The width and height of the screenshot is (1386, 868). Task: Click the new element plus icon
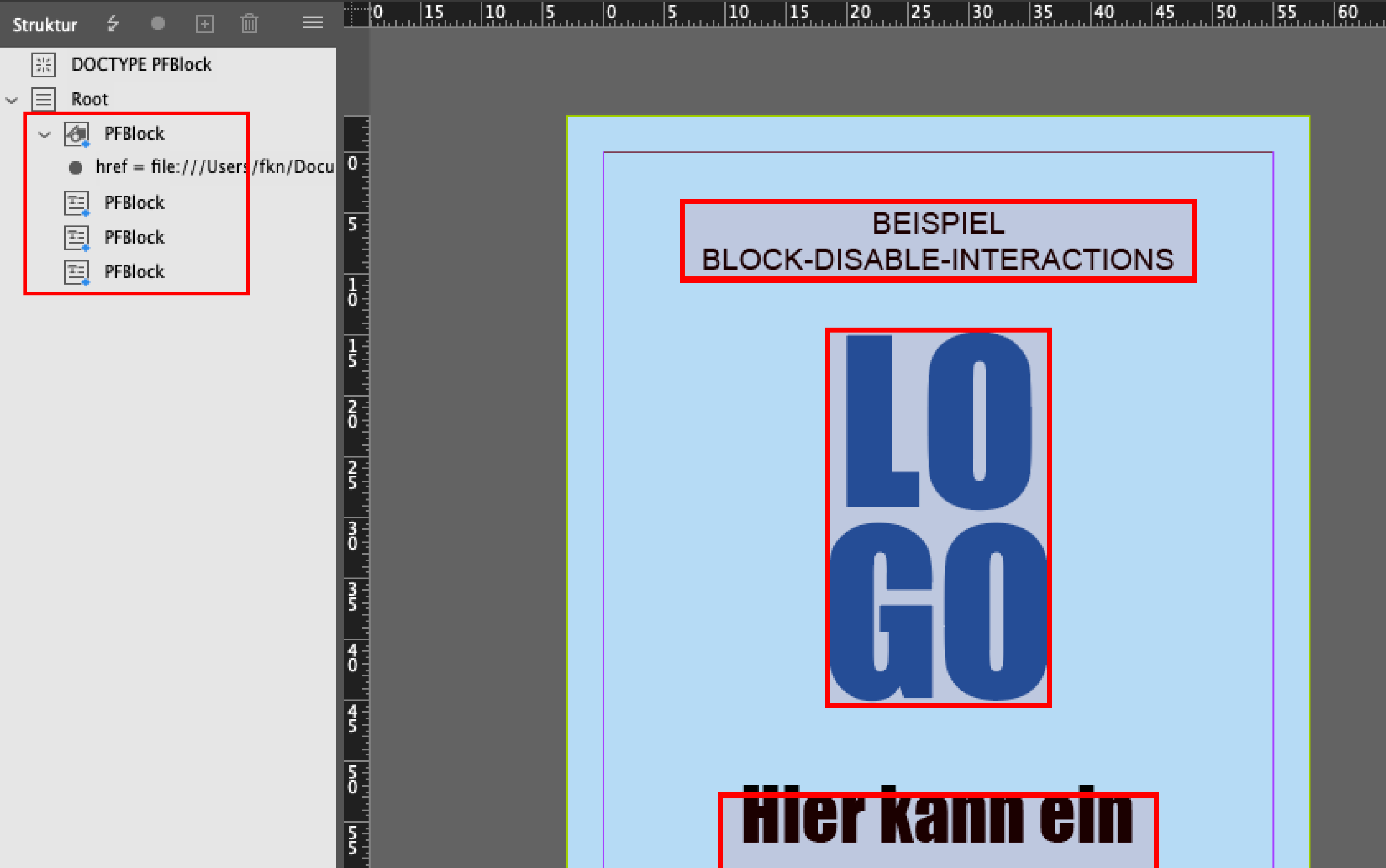click(205, 24)
